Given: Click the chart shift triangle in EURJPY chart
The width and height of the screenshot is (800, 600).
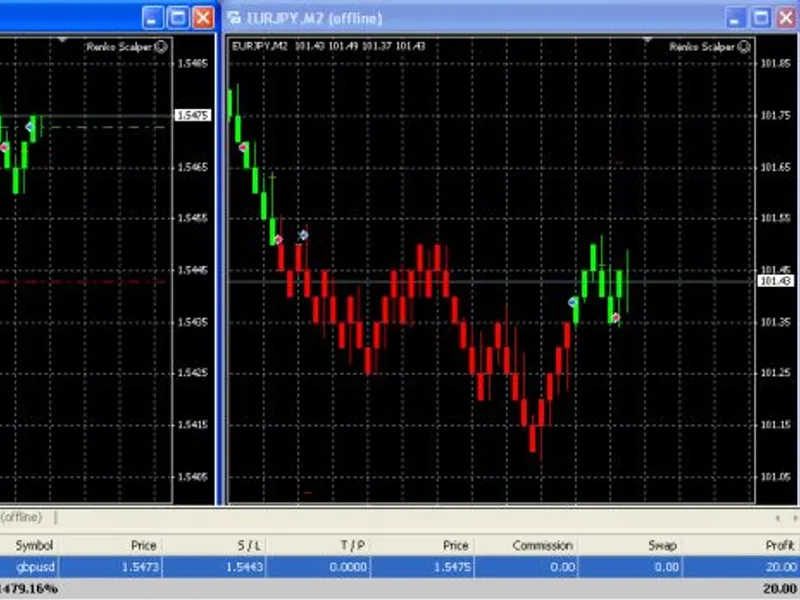Looking at the screenshot, I should [x=647, y=39].
